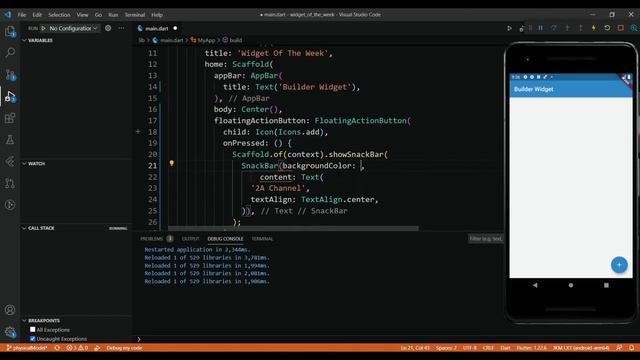Click line number 18 in the gutter
Image resolution: width=640 pixels, height=360 pixels.
(x=153, y=132)
